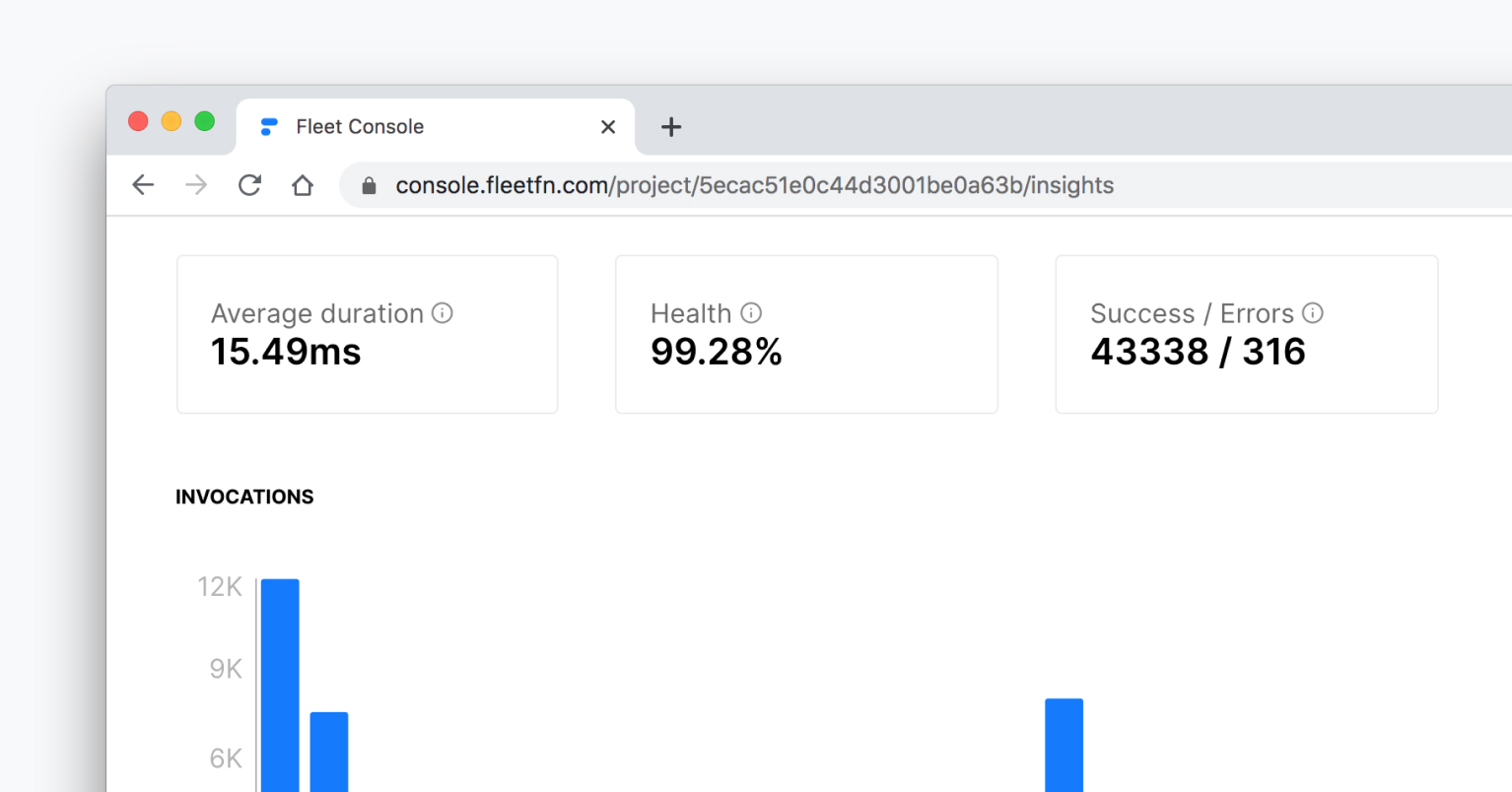Select the 43338 / 316 success count
Viewport: 1512px width, 792px height.
[x=1198, y=351]
